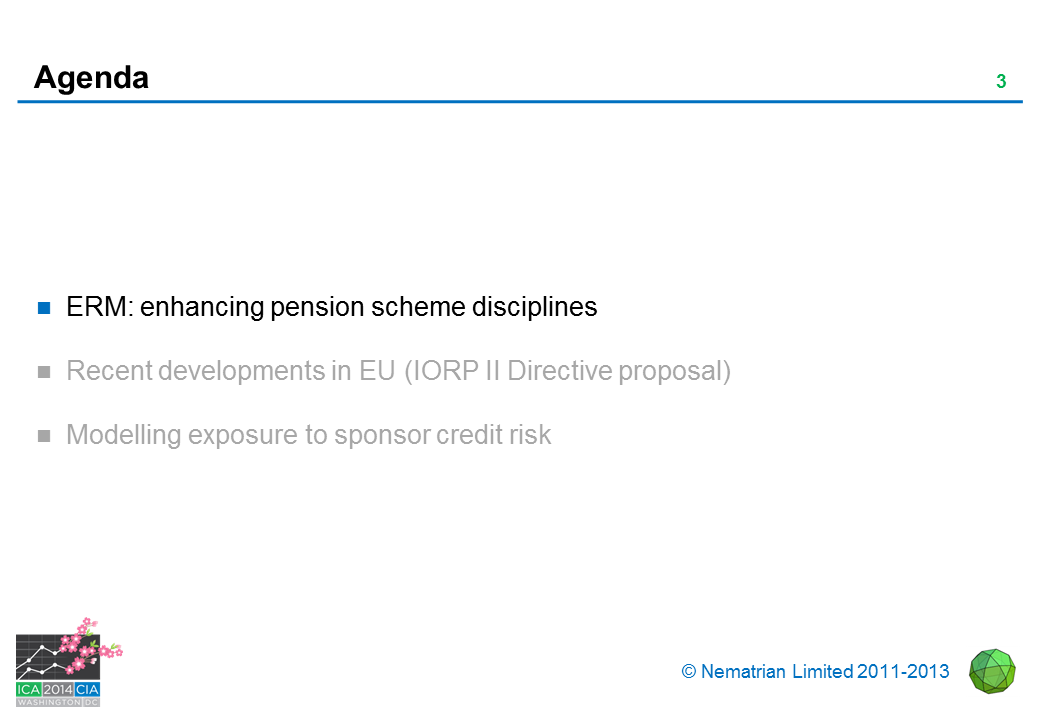Click the blue line under the title
1040x720 pixels.
pos(520,102)
